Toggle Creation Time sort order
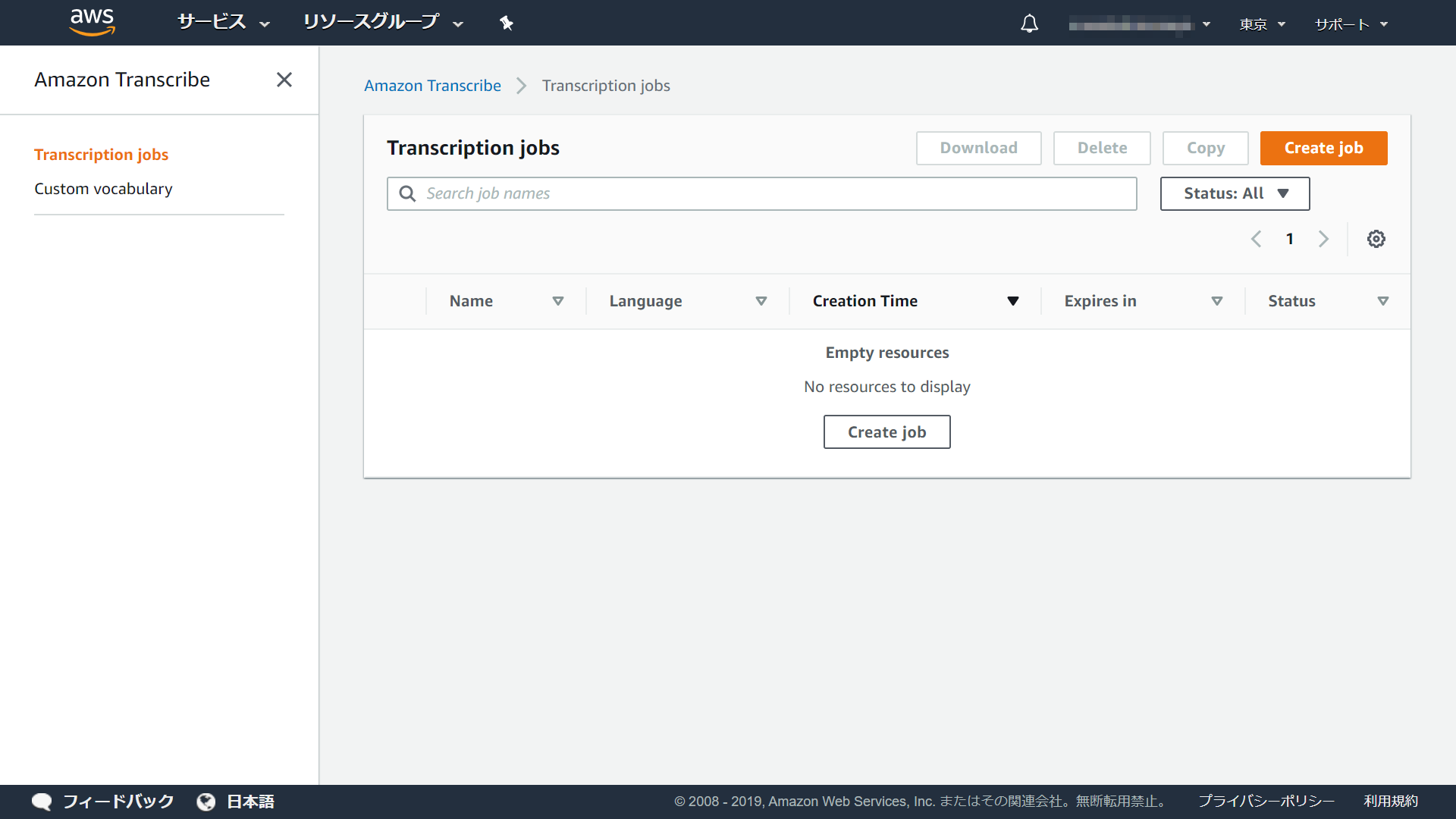Screen dimensions: 1456x819 (x=1013, y=301)
